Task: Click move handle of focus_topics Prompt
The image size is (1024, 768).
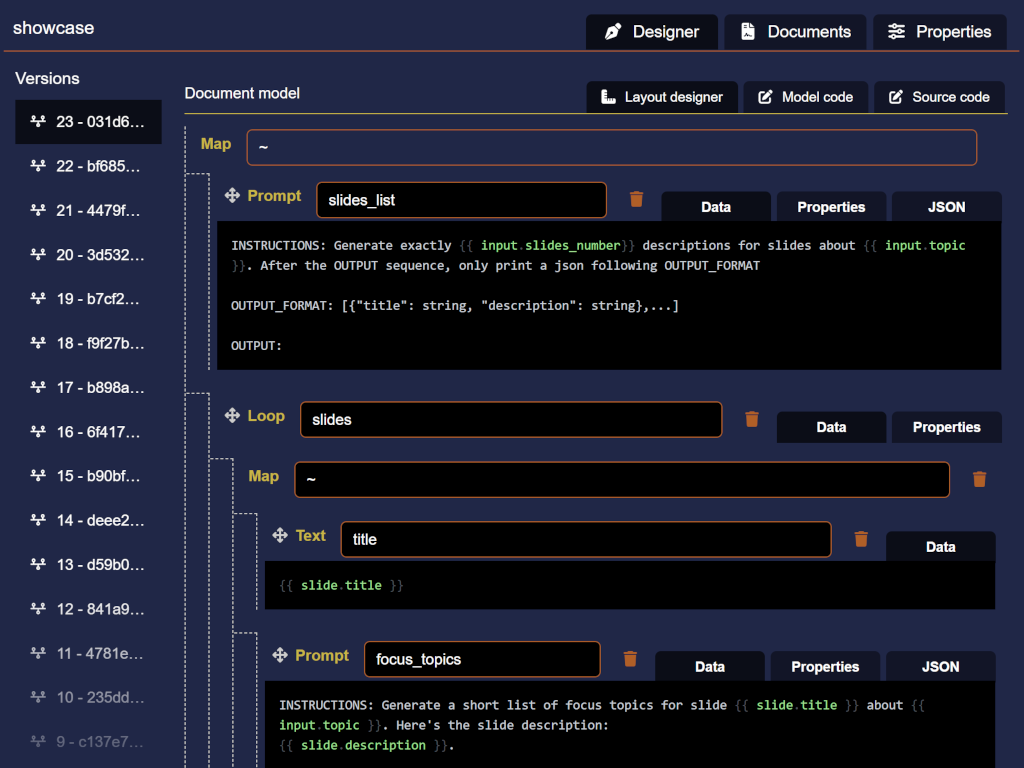Action: 280,655
